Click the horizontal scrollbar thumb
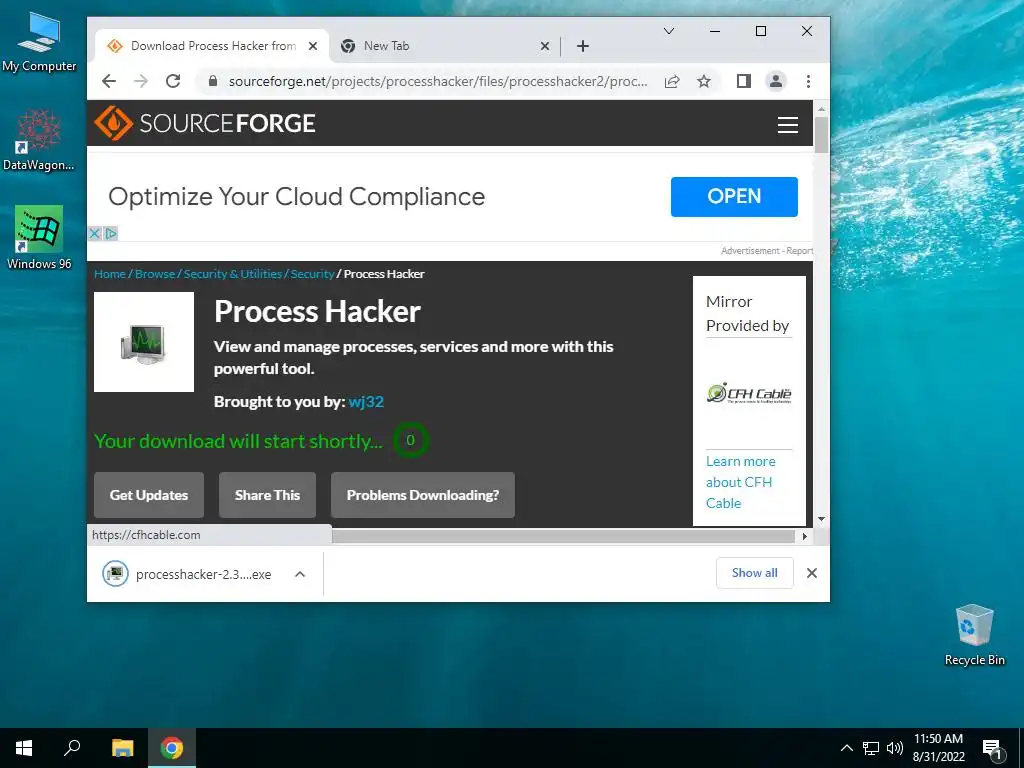Viewport: 1024px width, 768px height. (564, 536)
